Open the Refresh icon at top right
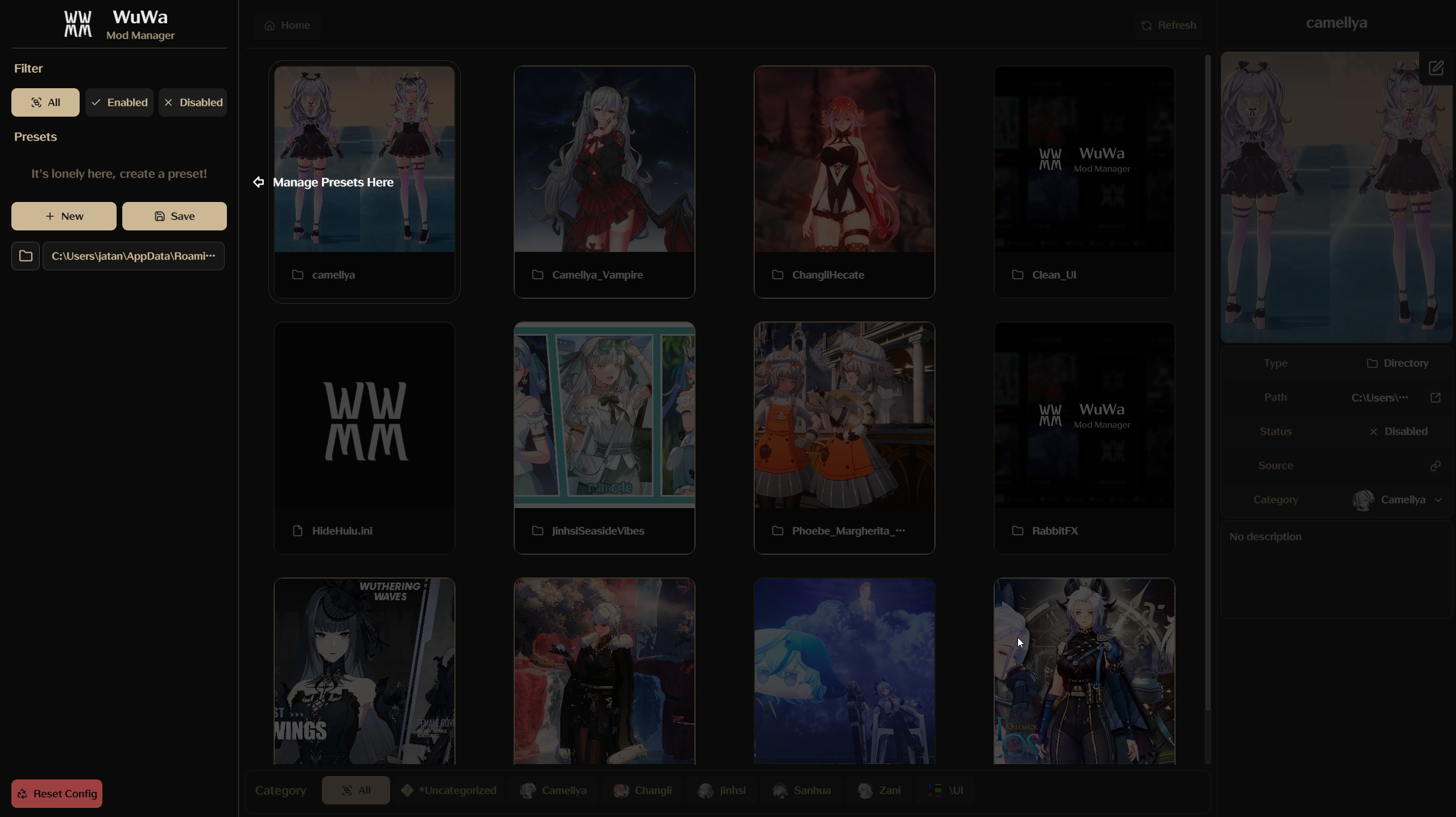Screen dimensions: 1456x817 click(1147, 24)
